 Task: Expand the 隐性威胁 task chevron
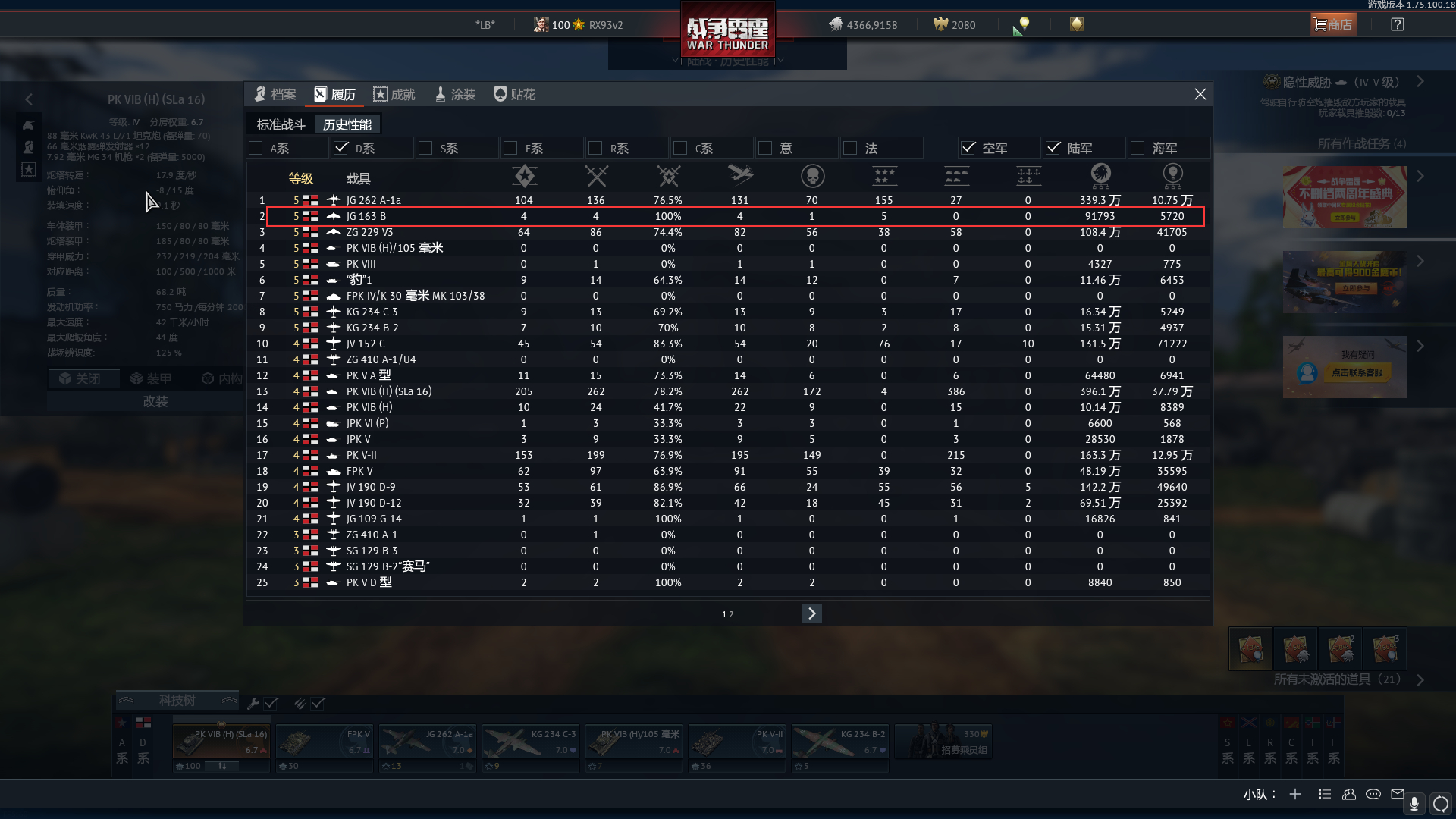tap(1420, 82)
